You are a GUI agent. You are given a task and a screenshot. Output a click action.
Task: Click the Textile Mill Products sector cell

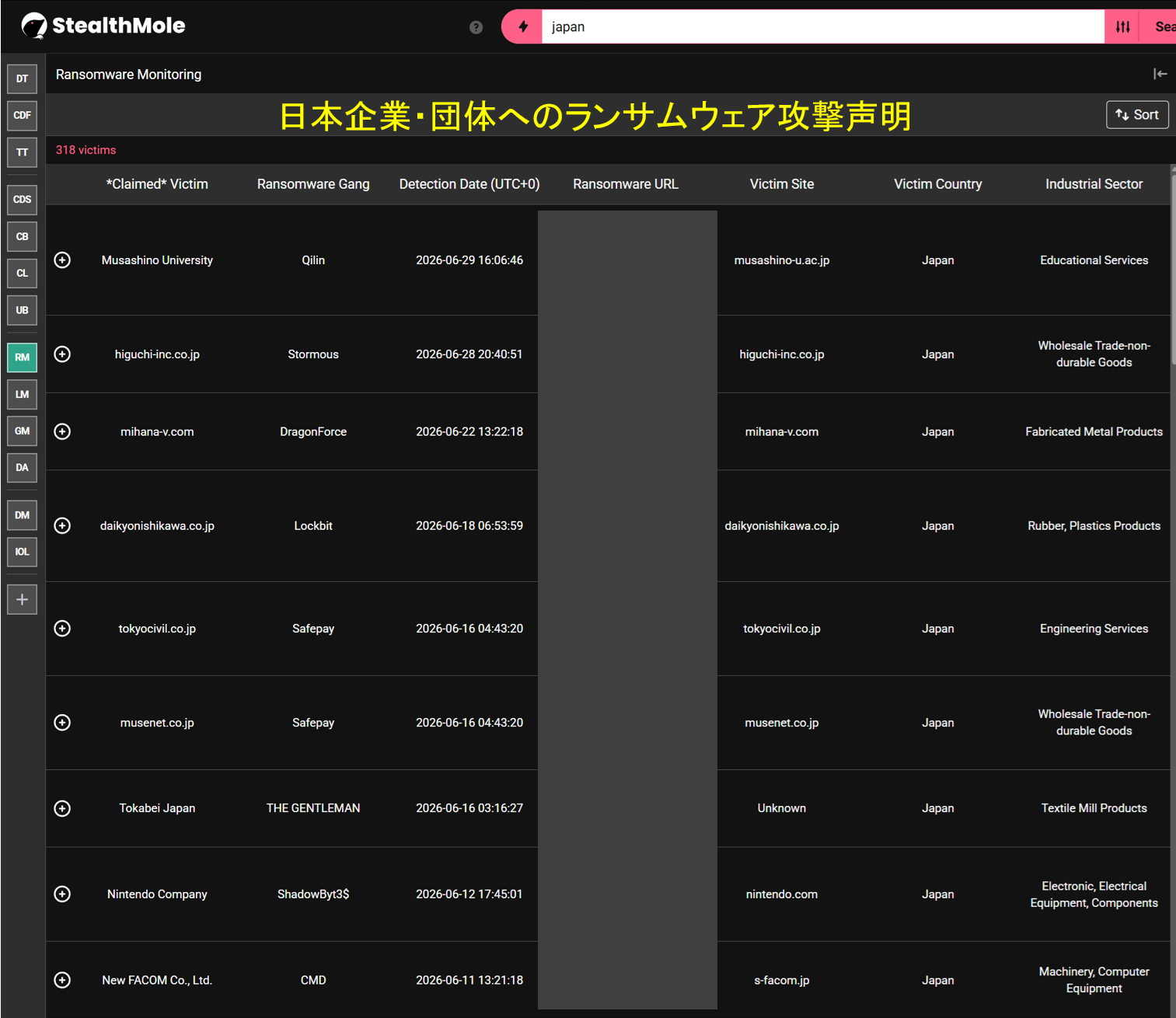(1094, 808)
